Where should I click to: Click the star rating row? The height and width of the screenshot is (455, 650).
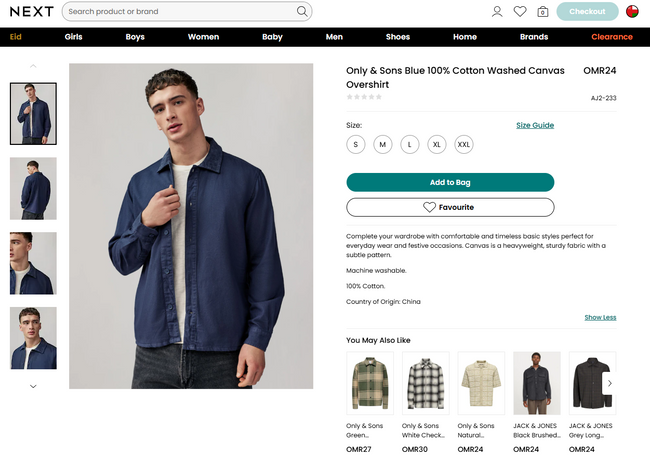(x=364, y=97)
